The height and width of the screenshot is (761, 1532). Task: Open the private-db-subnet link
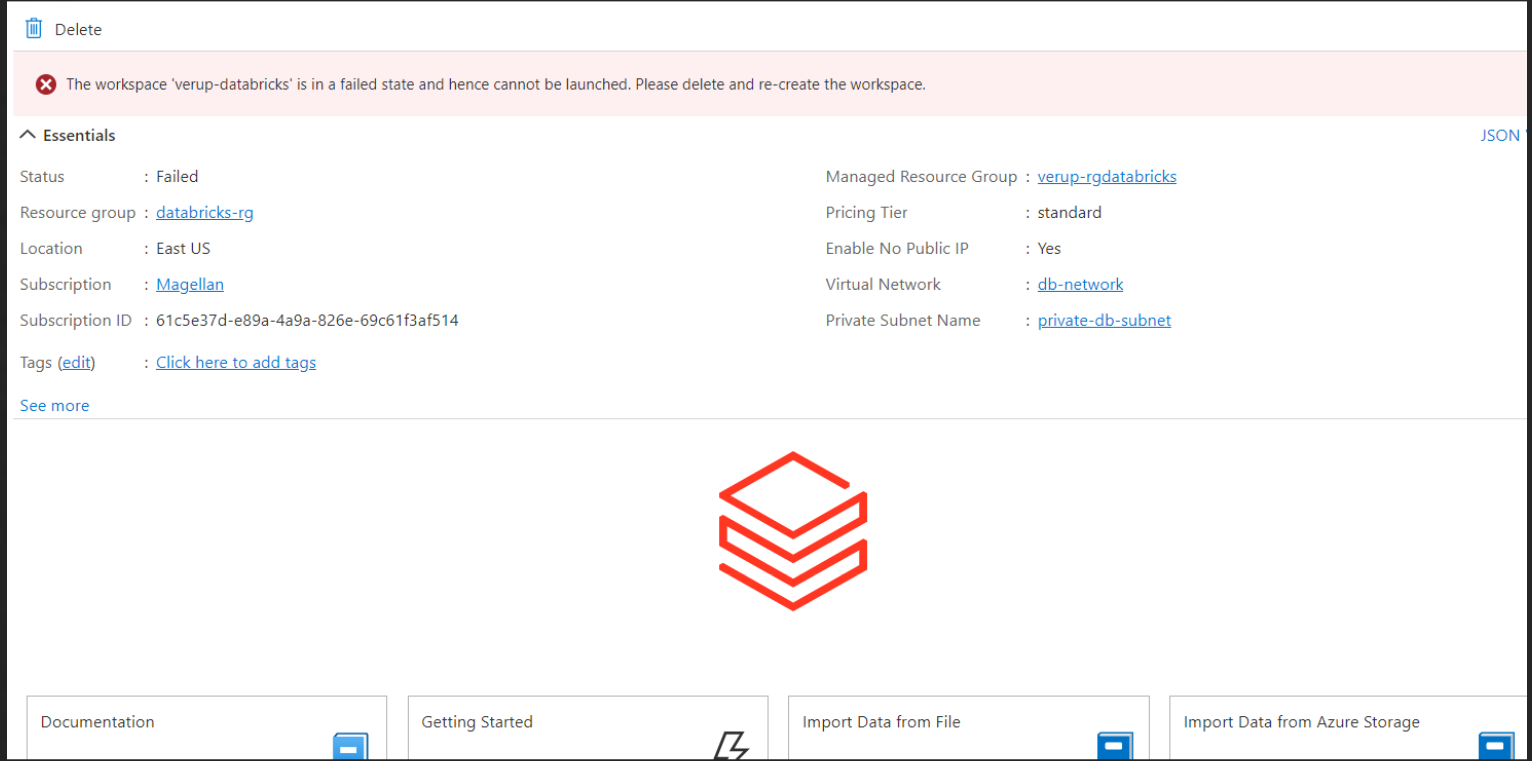1104,320
